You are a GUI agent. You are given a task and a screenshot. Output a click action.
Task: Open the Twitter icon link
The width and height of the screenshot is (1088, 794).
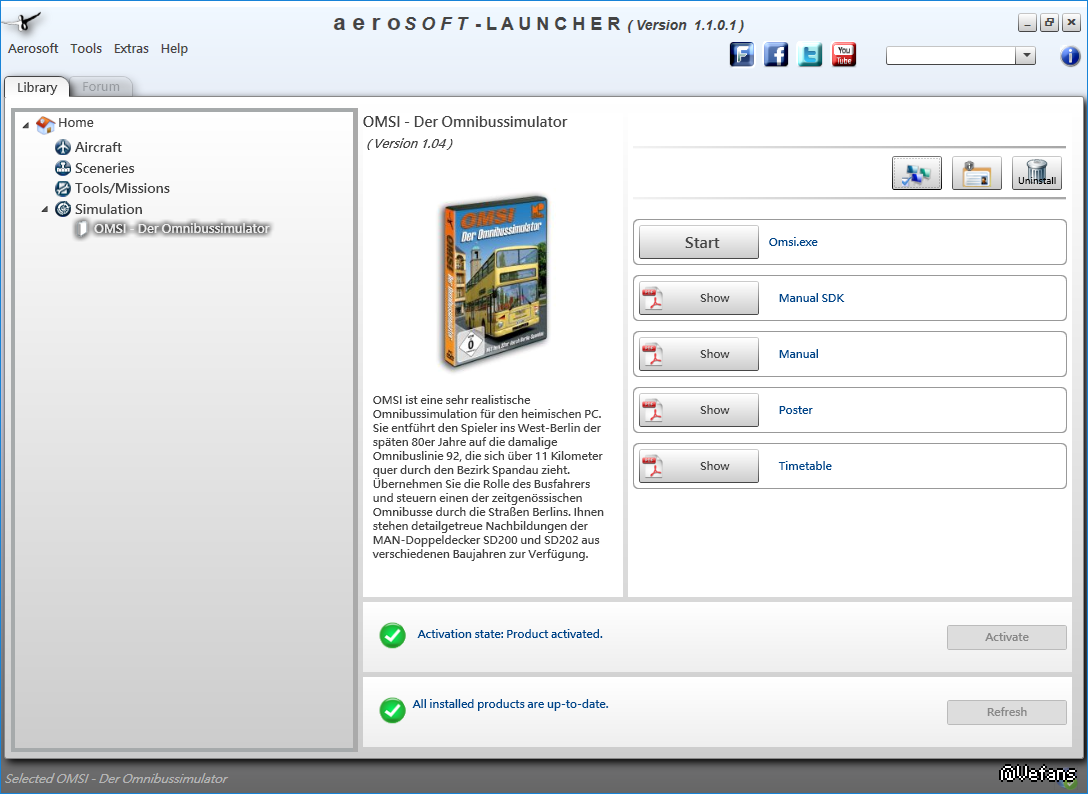click(810, 54)
